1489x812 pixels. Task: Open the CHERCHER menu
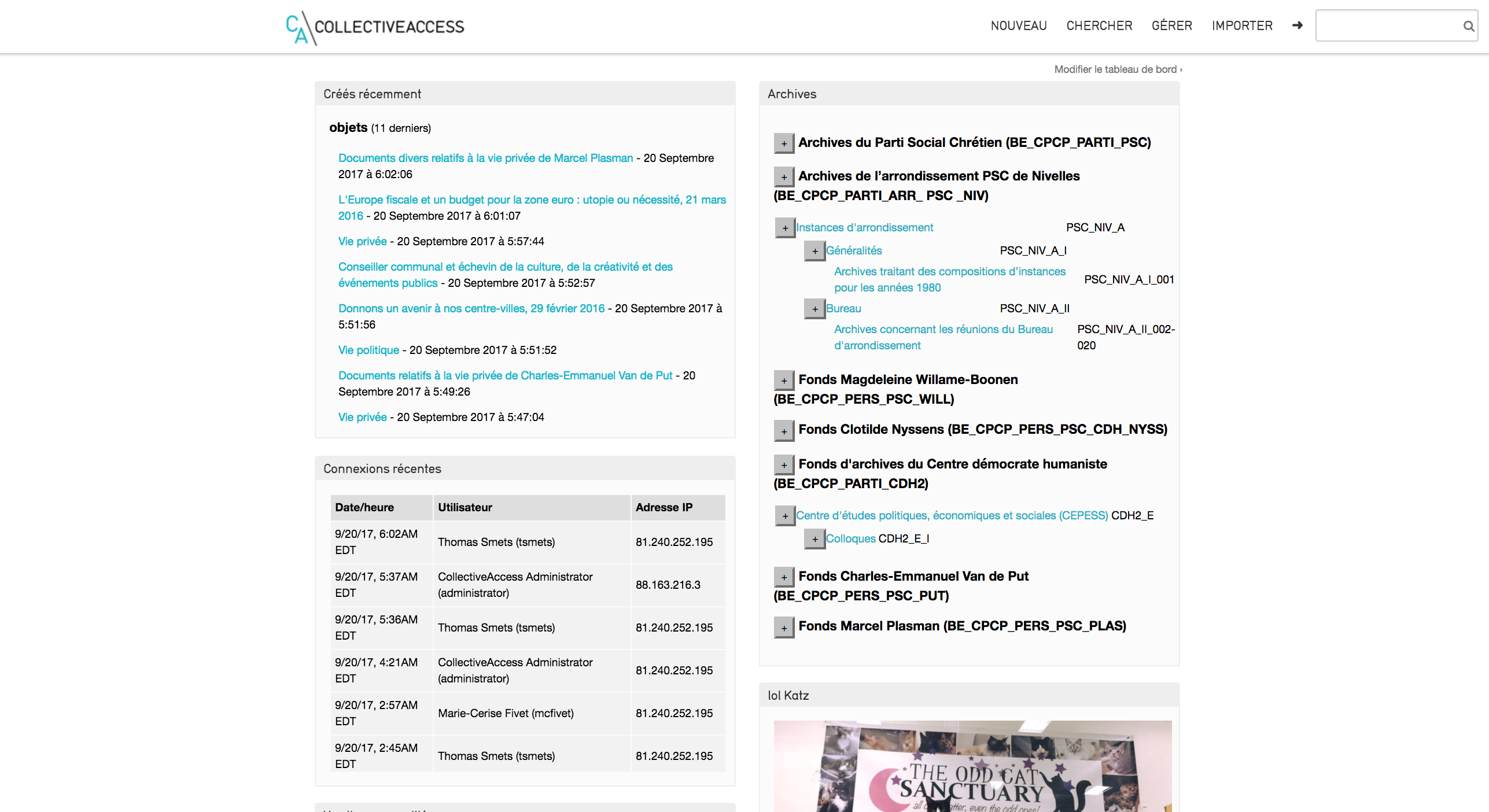1099,26
